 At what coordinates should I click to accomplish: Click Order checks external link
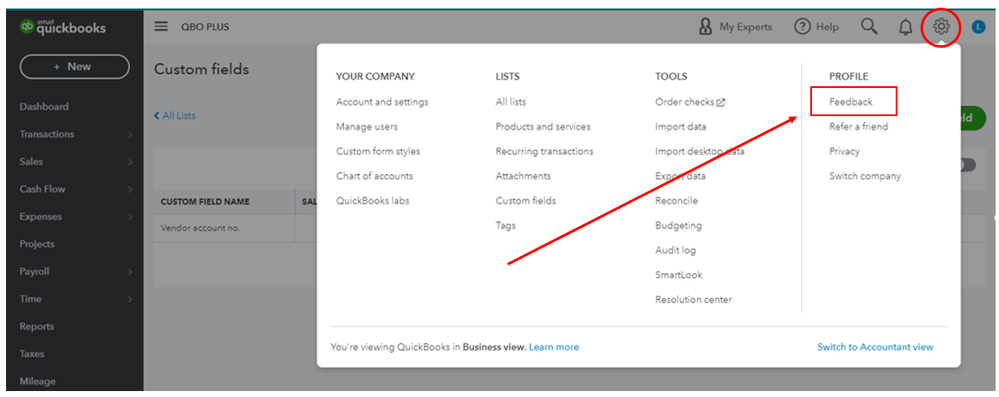(690, 102)
